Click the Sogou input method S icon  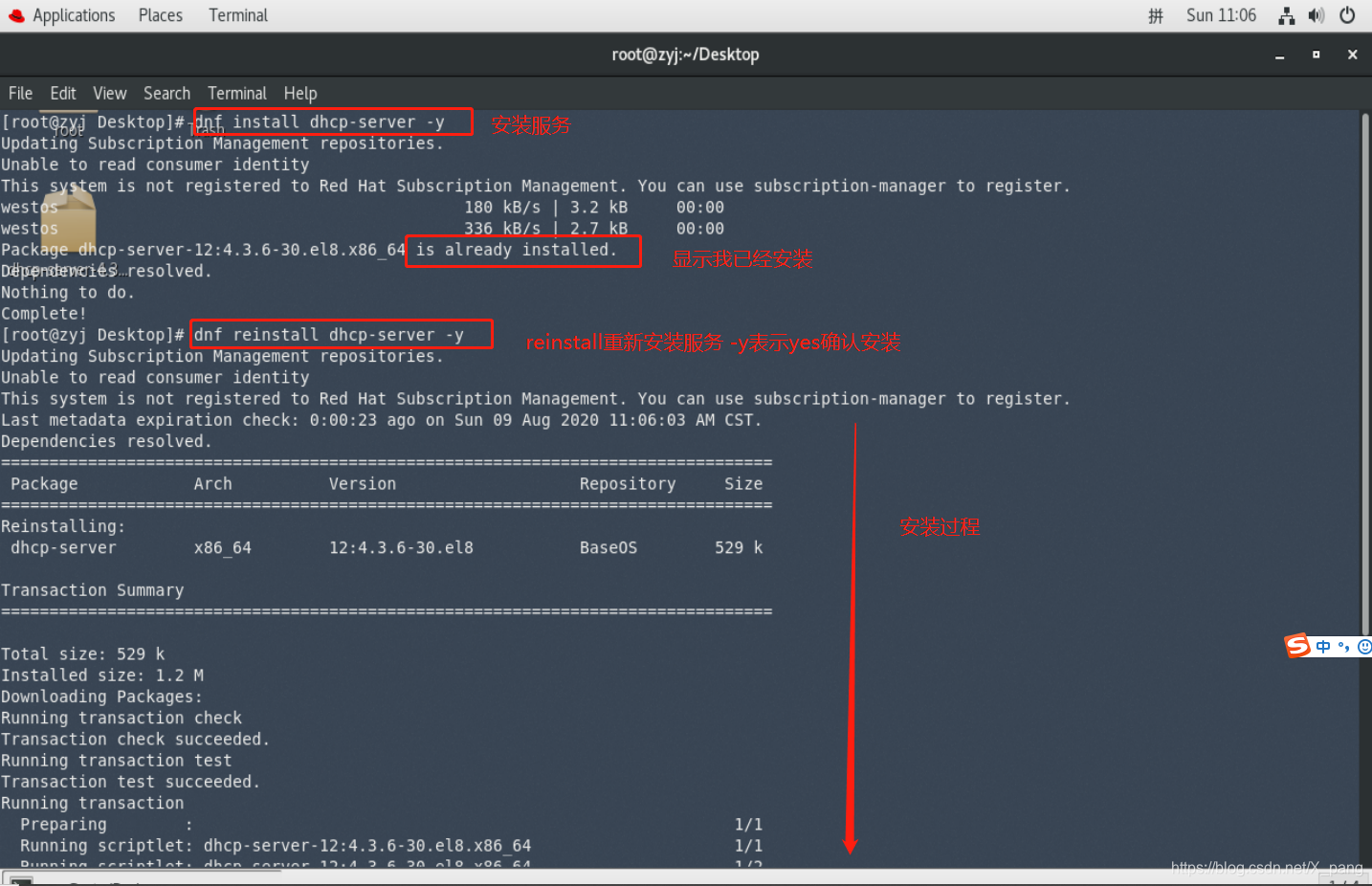pyautogui.click(x=1297, y=646)
